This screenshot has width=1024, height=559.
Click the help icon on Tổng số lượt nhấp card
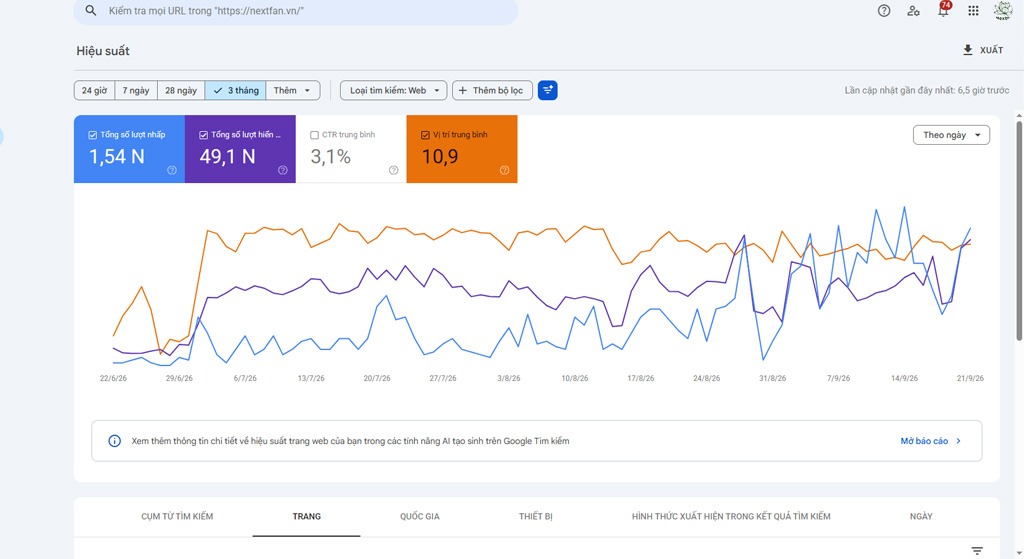[172, 170]
